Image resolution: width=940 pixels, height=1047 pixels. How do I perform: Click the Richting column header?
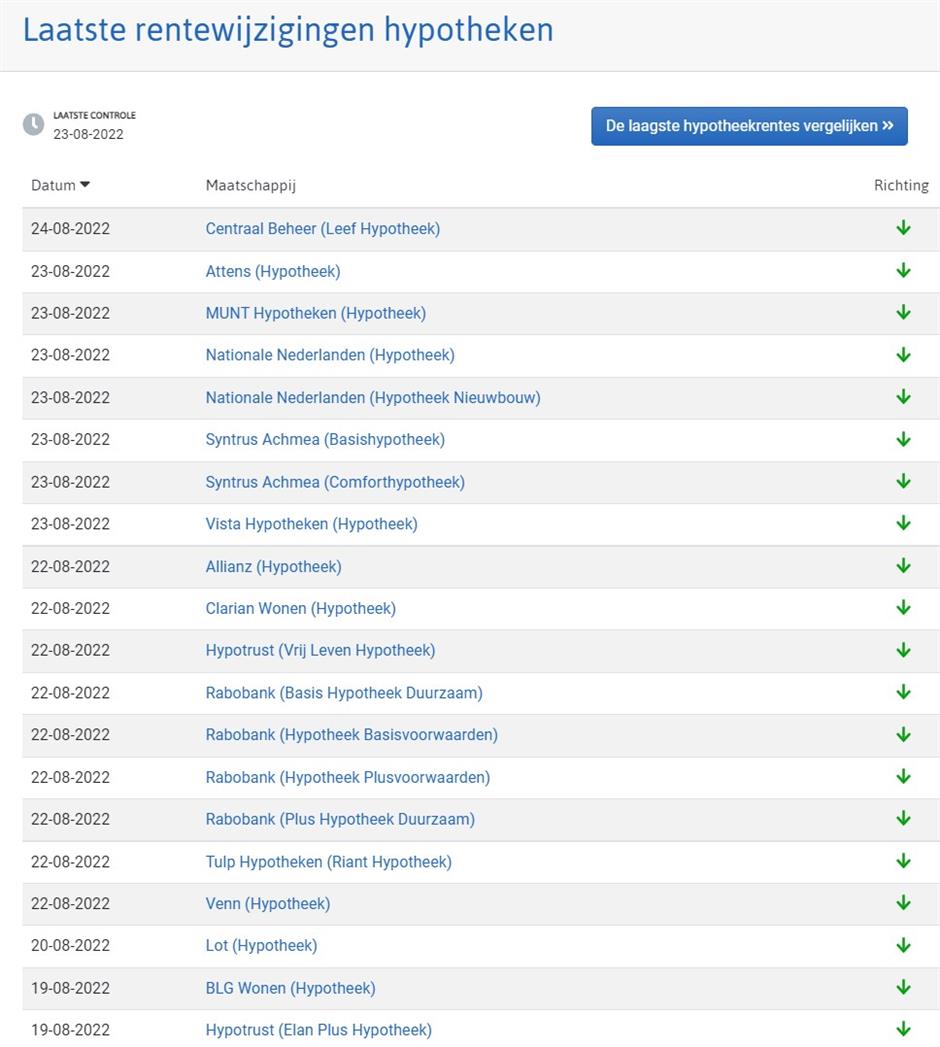901,185
